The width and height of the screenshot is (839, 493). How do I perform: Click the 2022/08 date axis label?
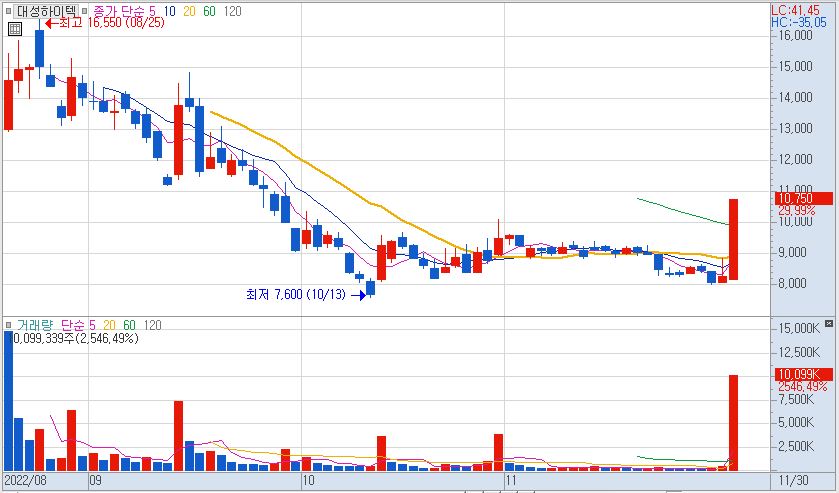point(26,480)
